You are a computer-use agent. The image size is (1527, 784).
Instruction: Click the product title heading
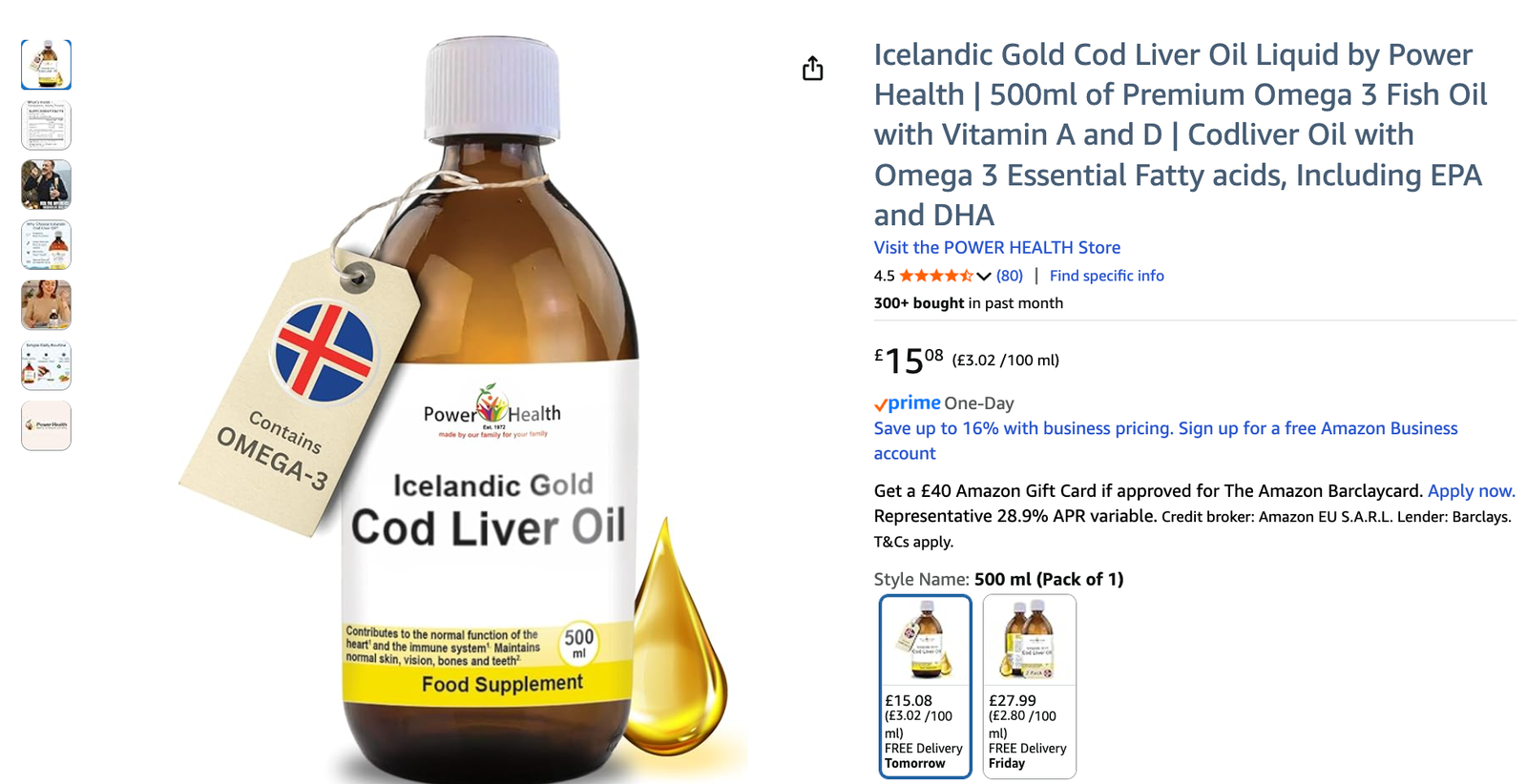[1181, 134]
